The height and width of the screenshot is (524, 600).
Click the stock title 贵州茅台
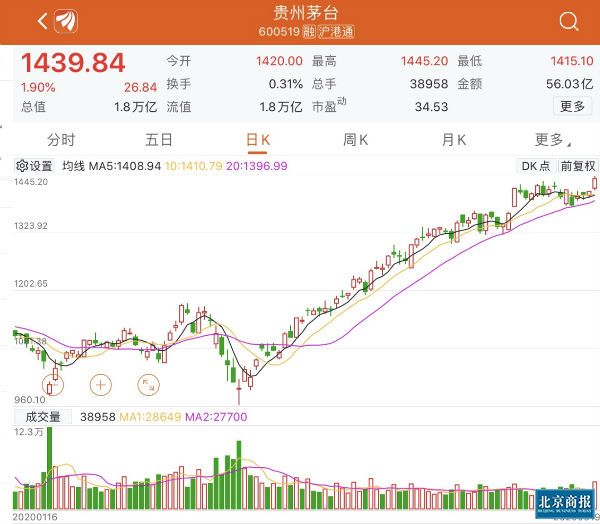pos(306,13)
